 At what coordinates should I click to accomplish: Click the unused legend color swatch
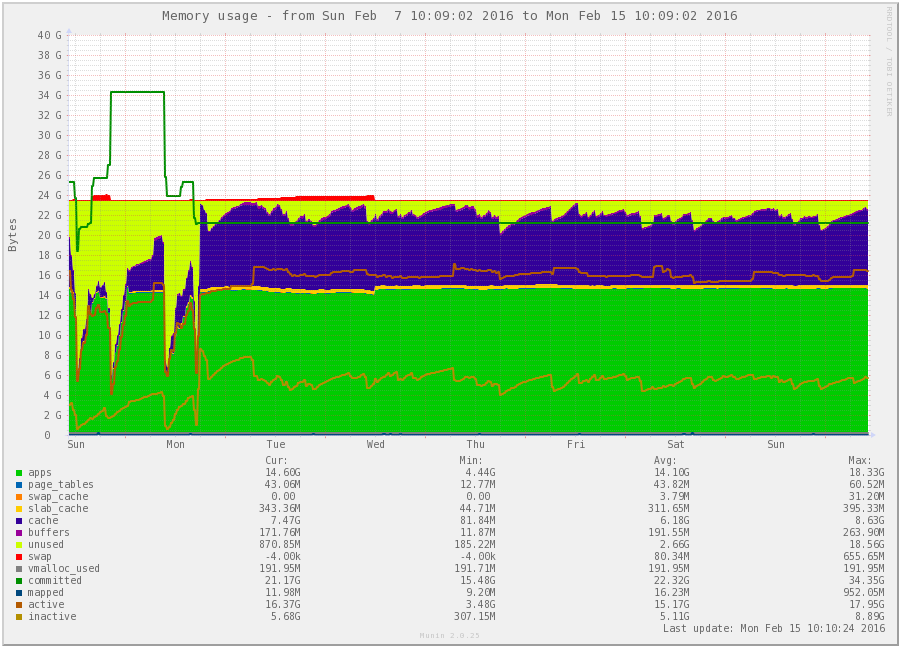click(19, 545)
